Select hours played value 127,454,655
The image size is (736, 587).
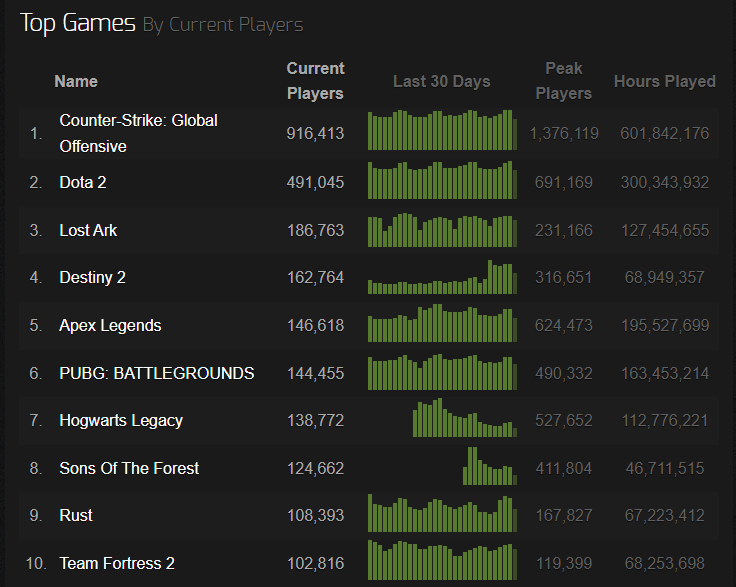(x=665, y=230)
